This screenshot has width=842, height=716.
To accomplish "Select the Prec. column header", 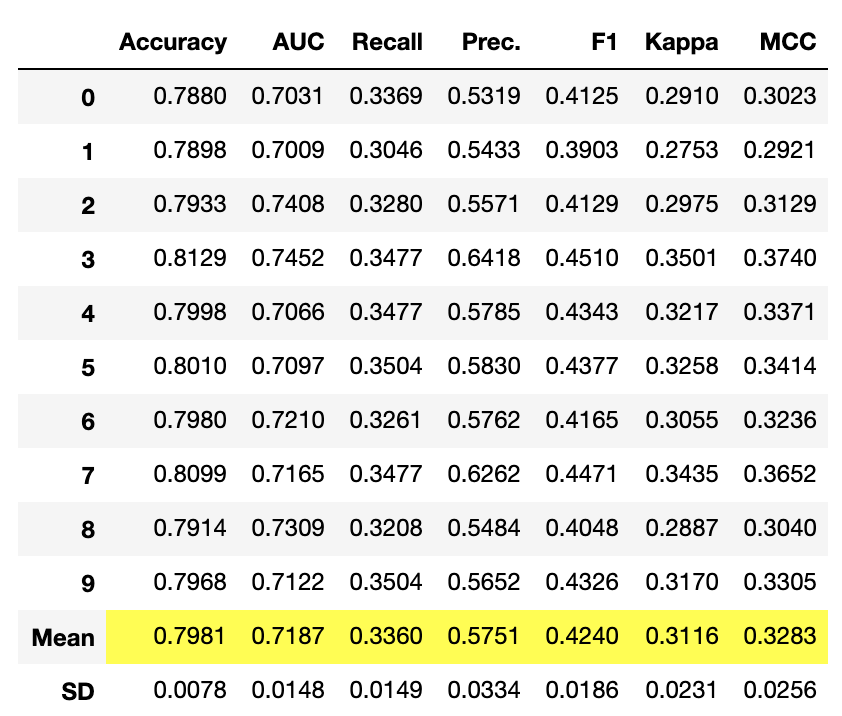I will click(x=491, y=42).
